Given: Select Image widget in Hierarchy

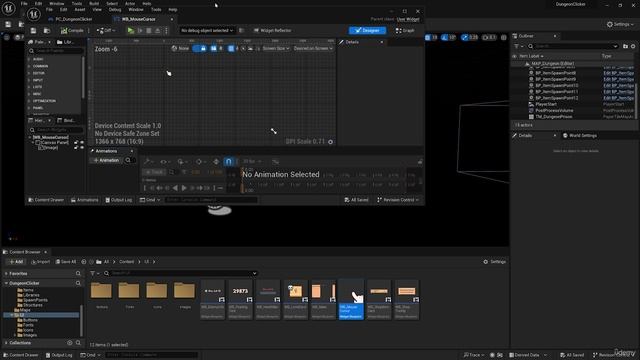Looking at the screenshot, I should point(51,148).
